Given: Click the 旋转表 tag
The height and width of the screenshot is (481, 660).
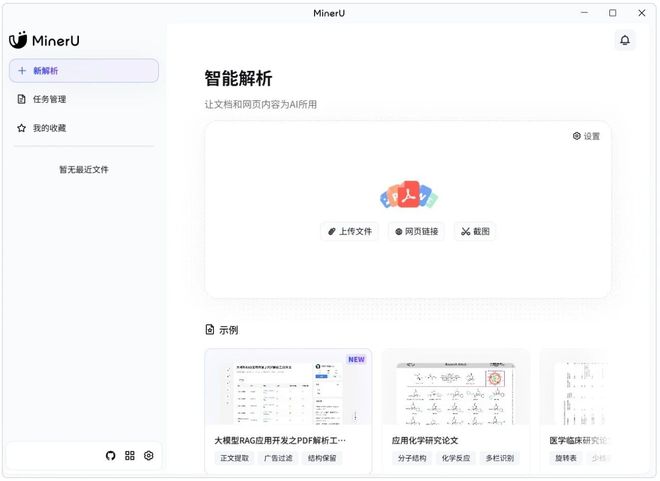Looking at the screenshot, I should click(566, 458).
